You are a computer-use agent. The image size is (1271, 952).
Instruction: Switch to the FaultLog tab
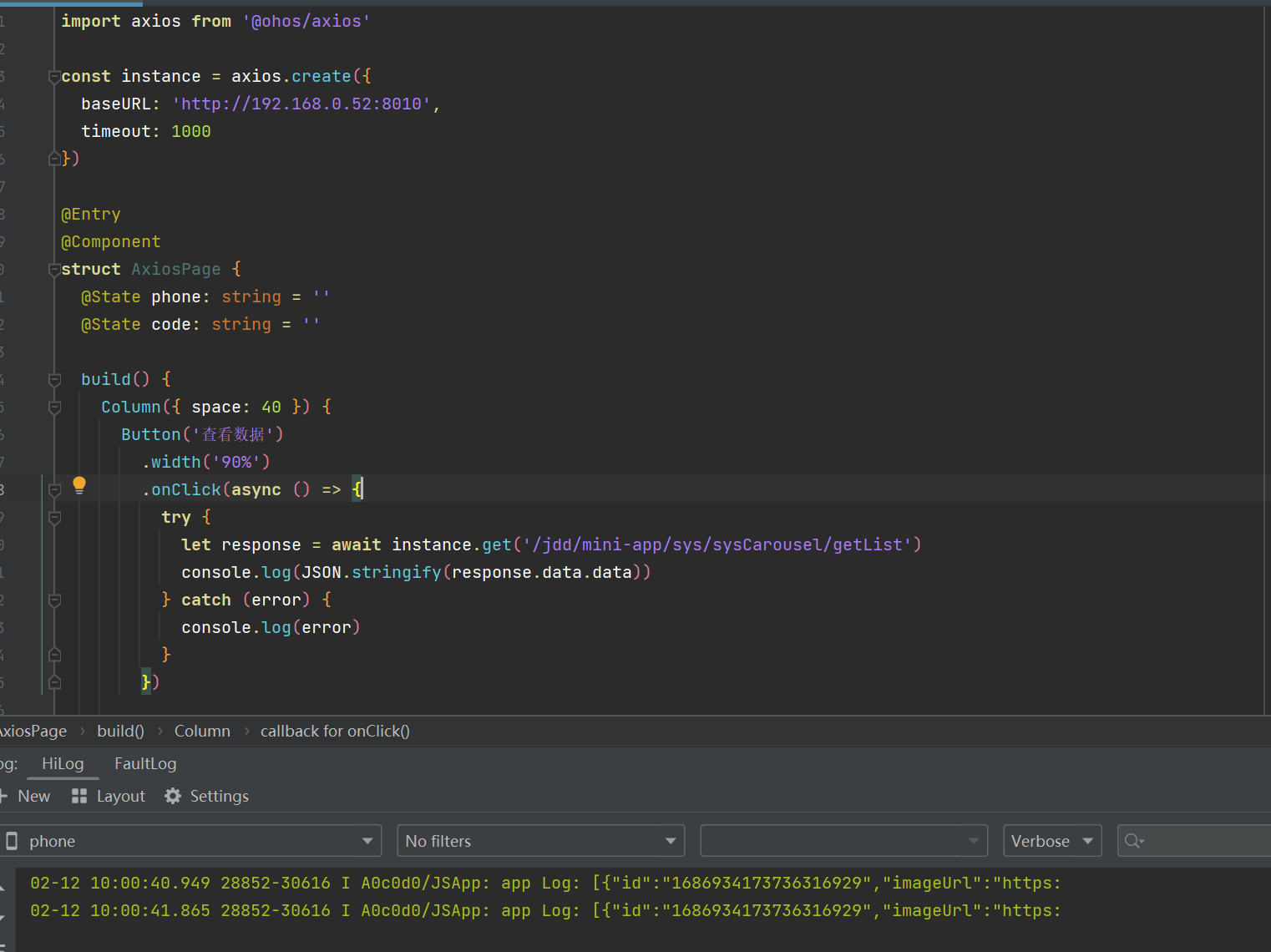click(145, 763)
